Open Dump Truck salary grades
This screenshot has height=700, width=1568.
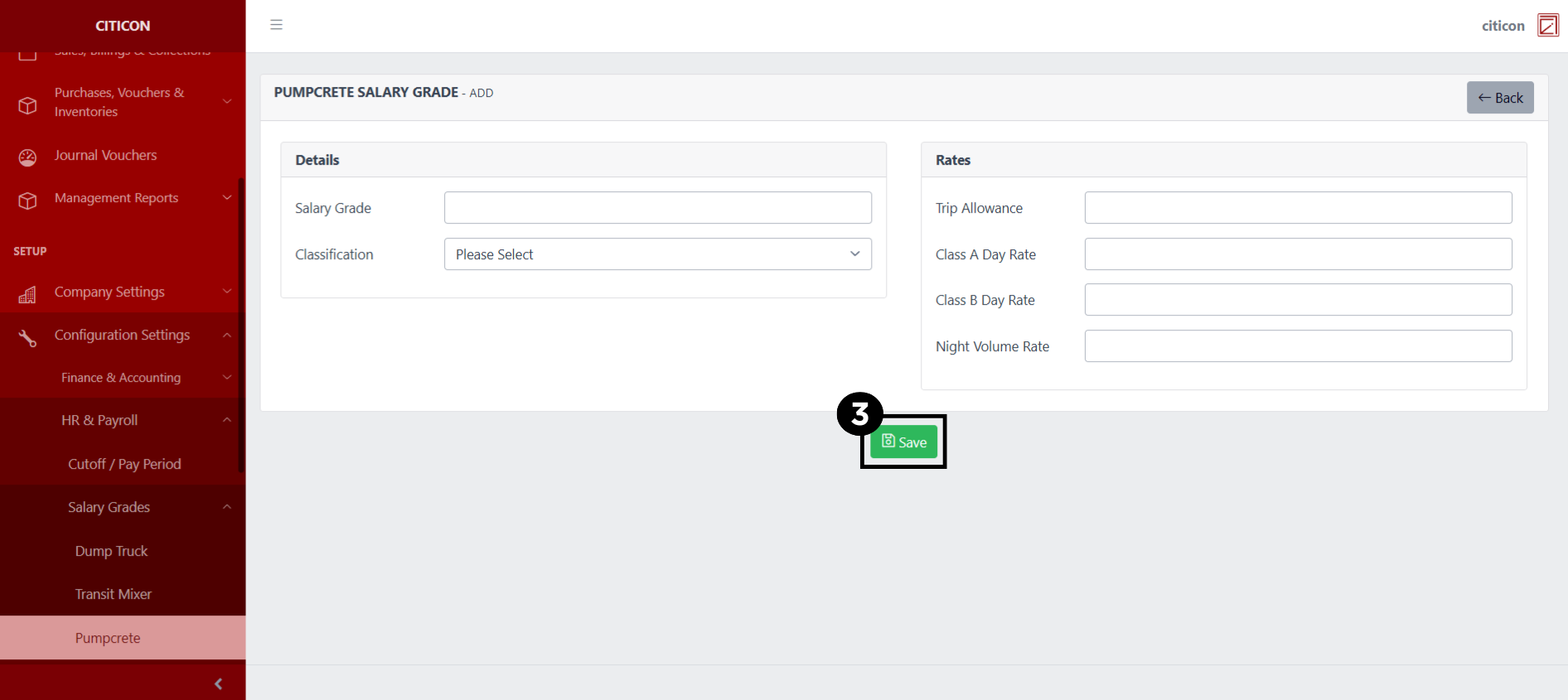(x=111, y=551)
